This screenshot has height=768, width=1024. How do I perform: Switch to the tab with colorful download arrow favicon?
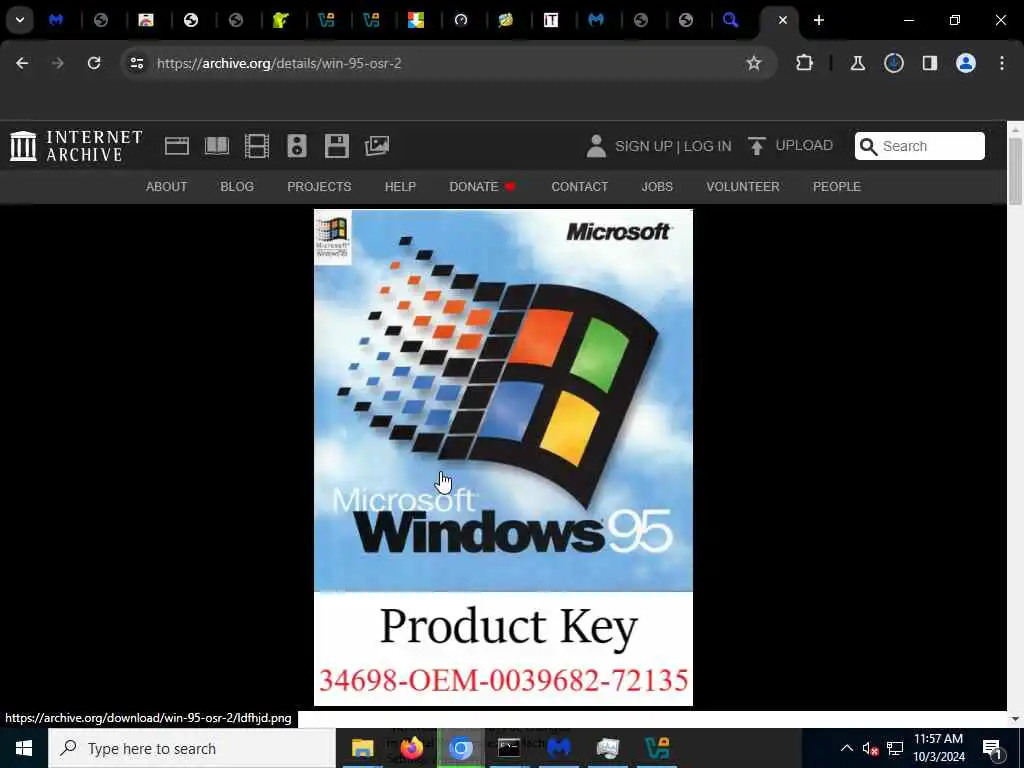click(416, 20)
